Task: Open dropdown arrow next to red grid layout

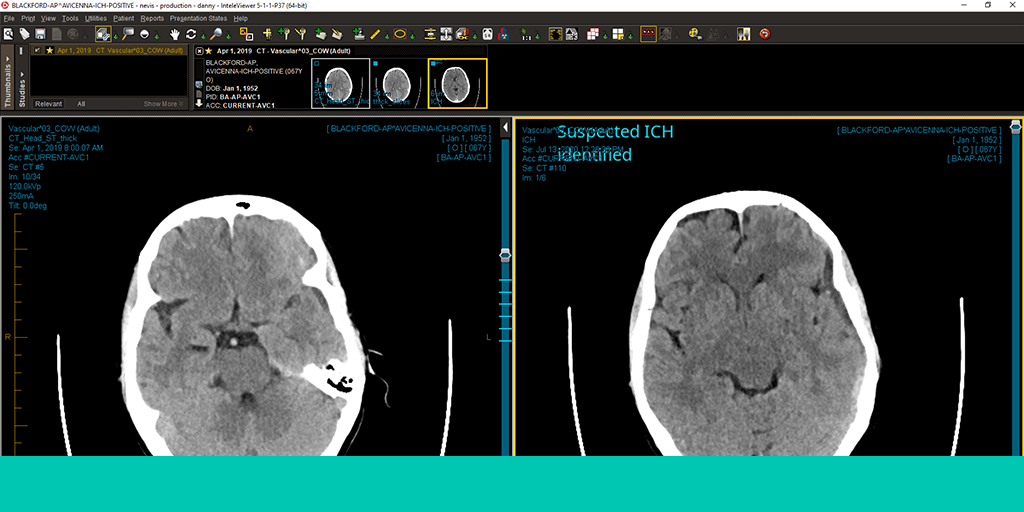Action: tap(605, 37)
